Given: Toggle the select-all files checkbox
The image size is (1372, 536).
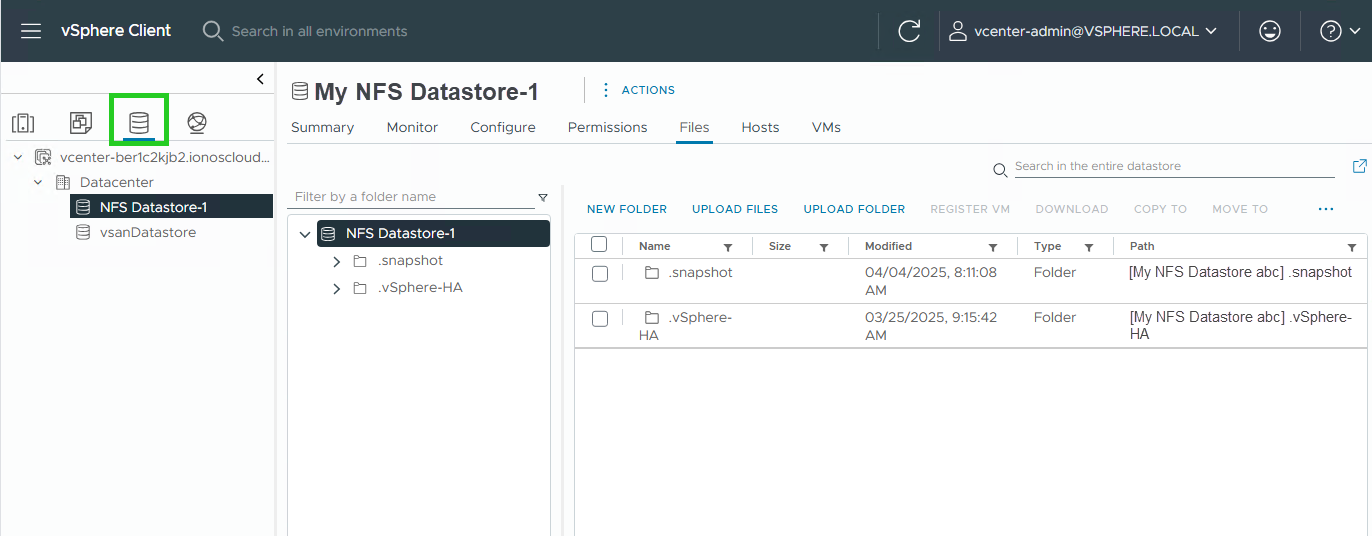Looking at the screenshot, I should [599, 245].
